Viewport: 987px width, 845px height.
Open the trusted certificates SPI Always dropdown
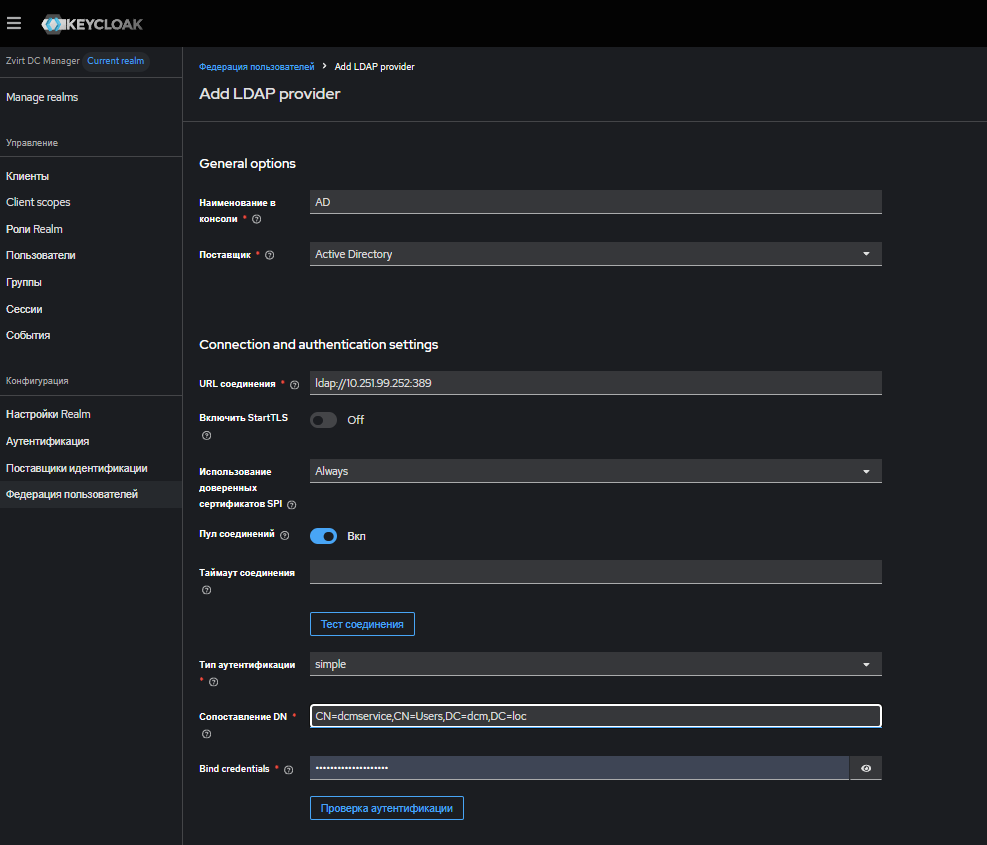coord(595,471)
